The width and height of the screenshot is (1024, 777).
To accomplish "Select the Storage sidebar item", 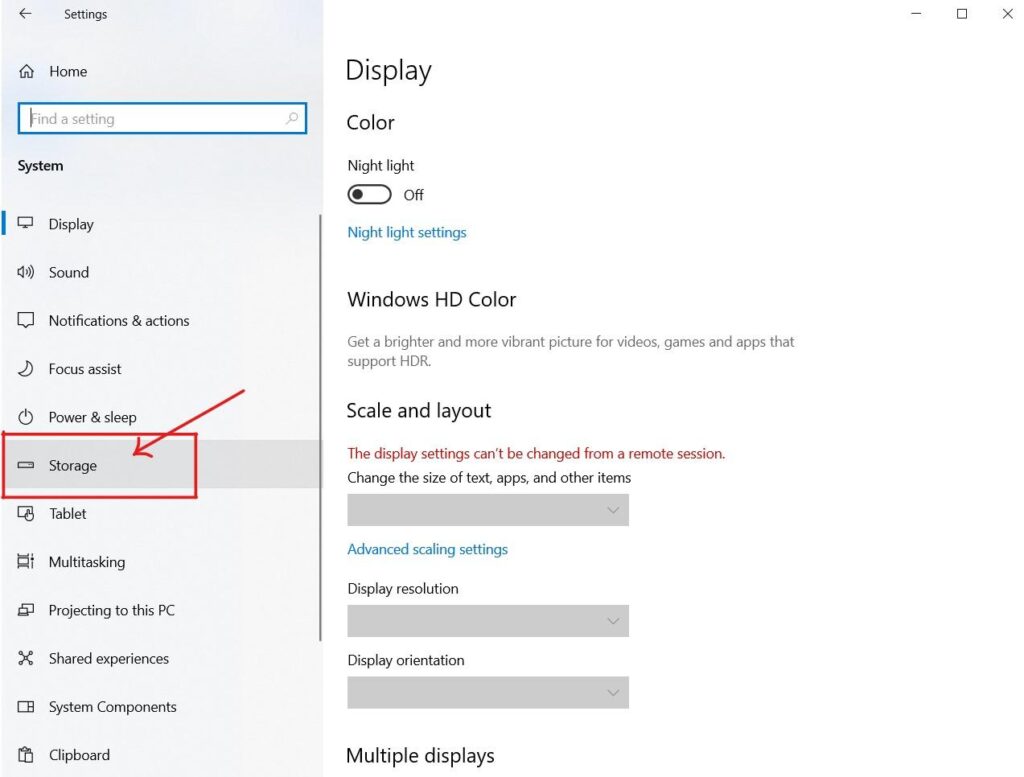I will 161,464.
